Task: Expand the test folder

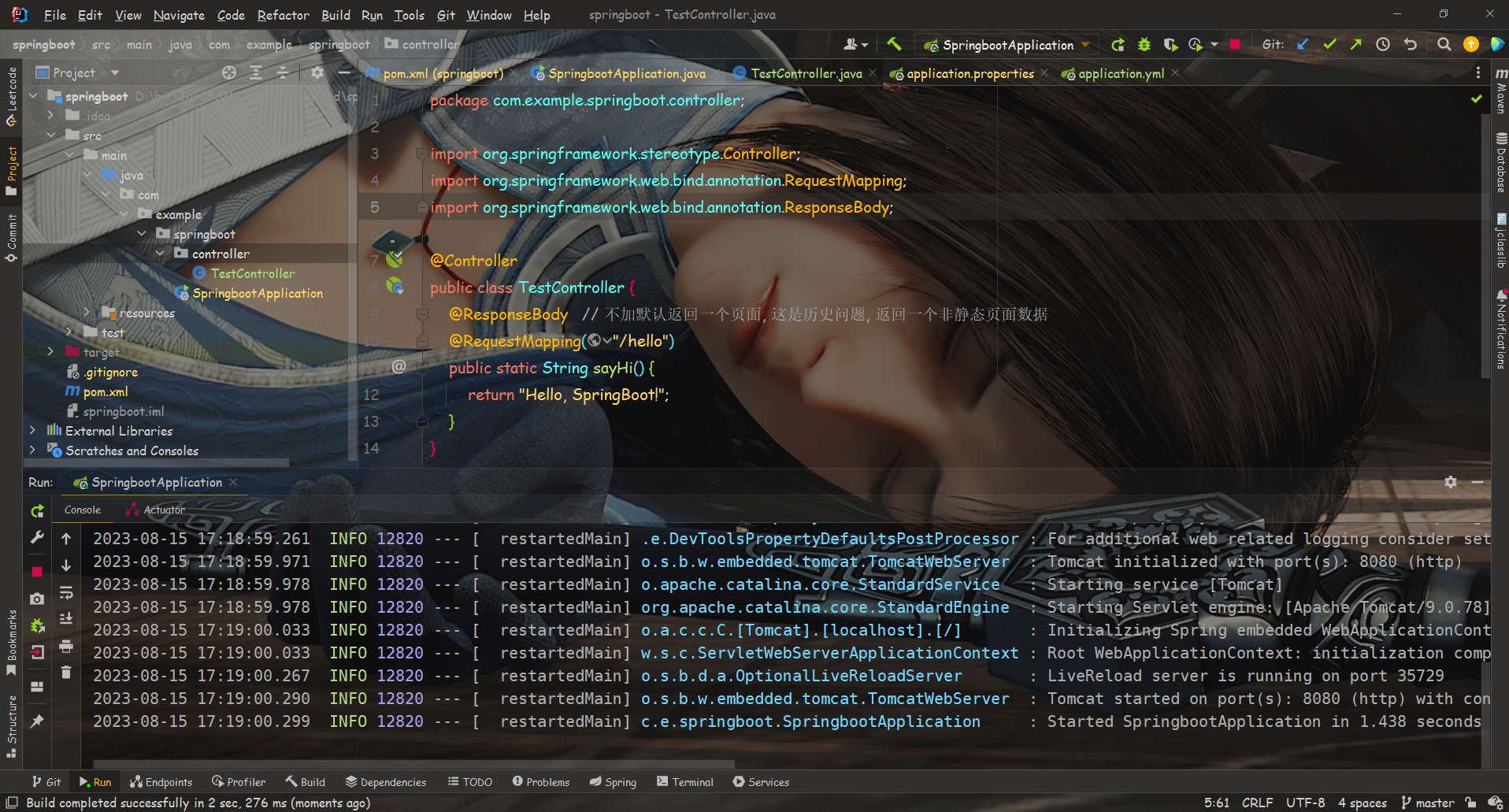Action: pos(69,332)
